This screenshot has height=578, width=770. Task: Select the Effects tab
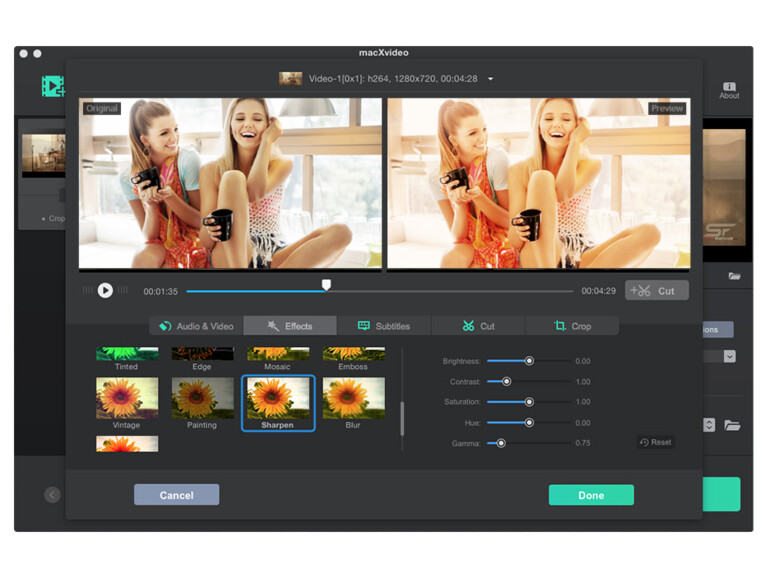290,326
